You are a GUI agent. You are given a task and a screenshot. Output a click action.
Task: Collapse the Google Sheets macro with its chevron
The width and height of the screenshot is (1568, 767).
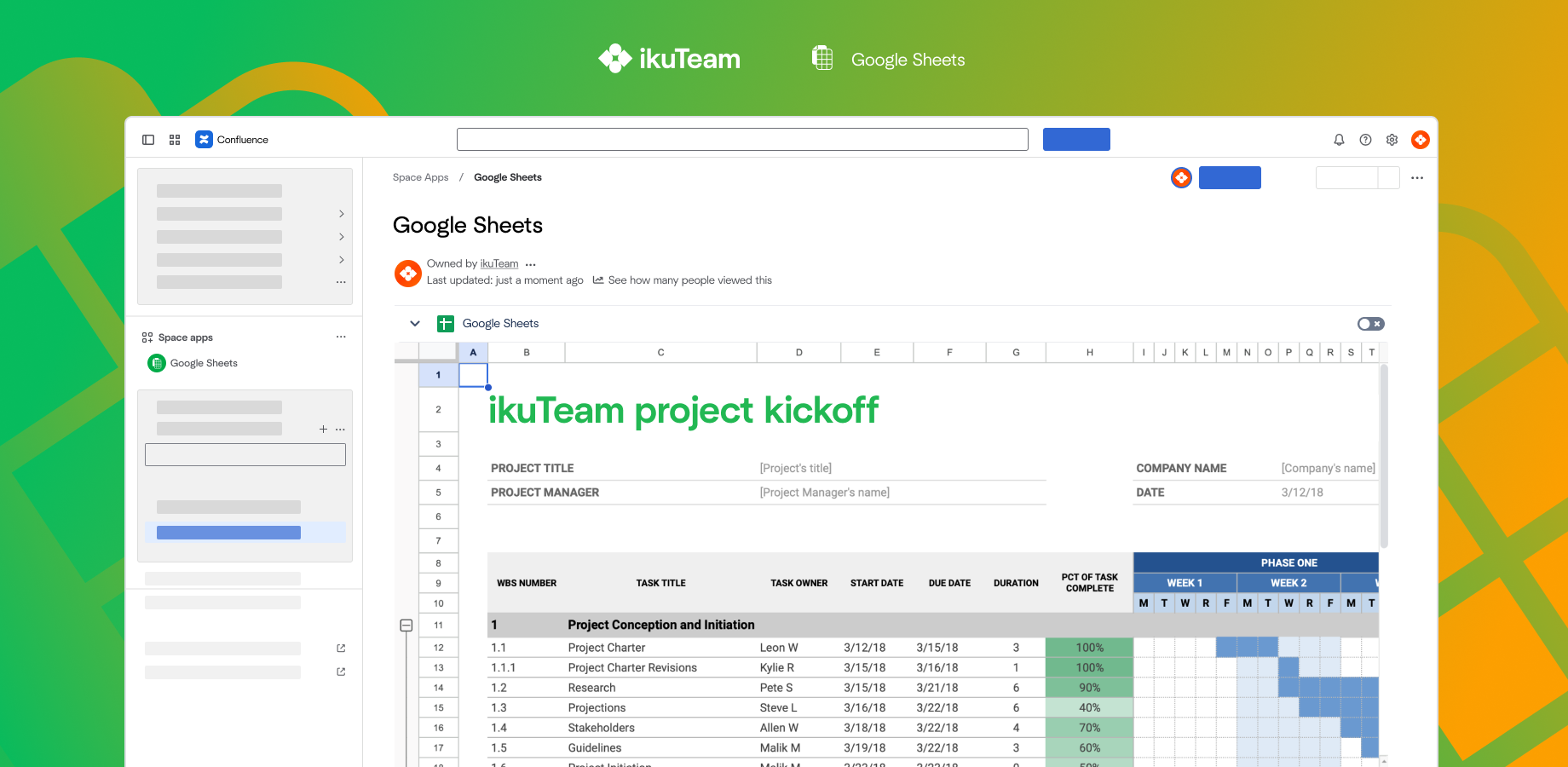415,323
